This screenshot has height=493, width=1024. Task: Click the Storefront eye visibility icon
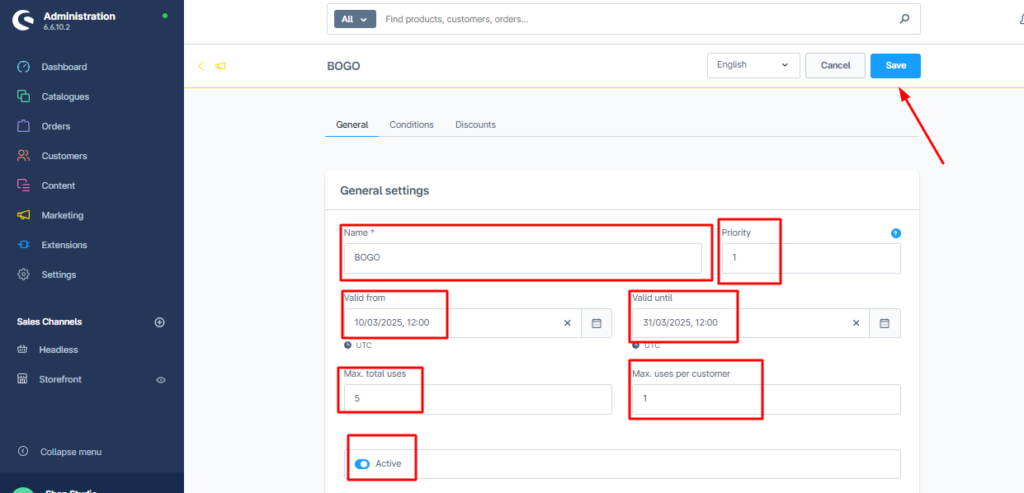[x=161, y=380]
